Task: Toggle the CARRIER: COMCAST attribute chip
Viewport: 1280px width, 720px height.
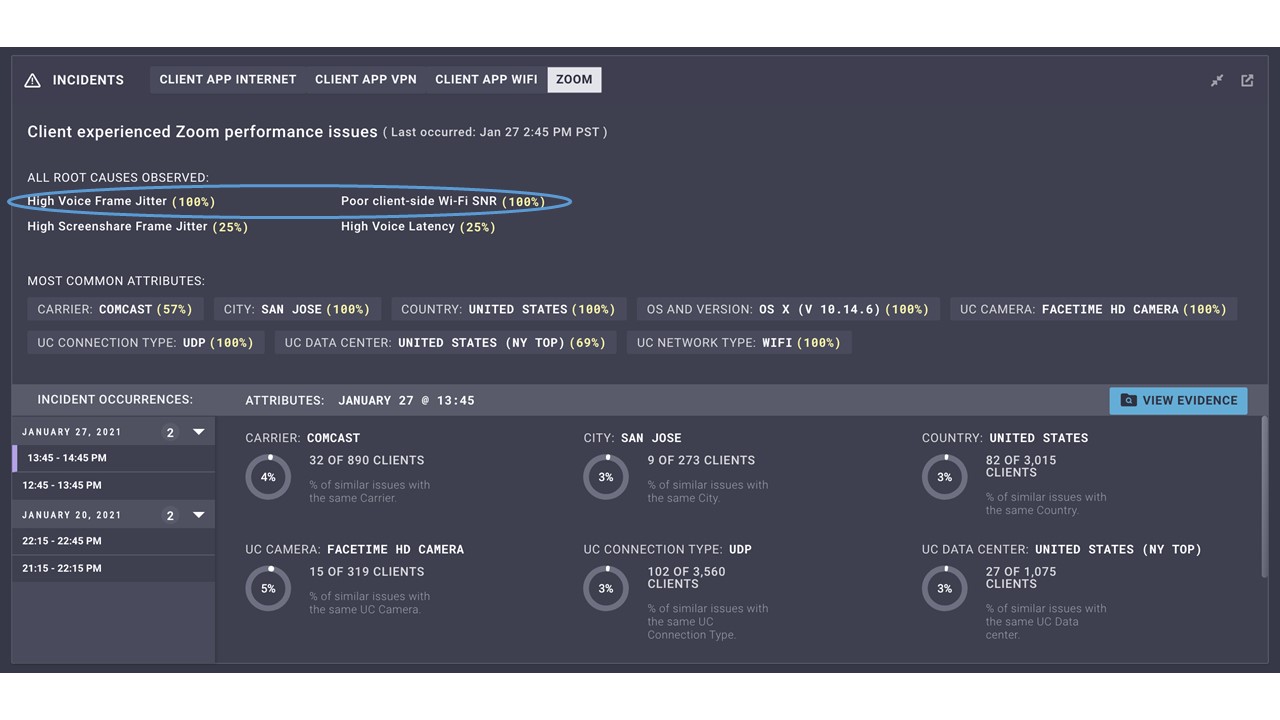Action: 114,309
